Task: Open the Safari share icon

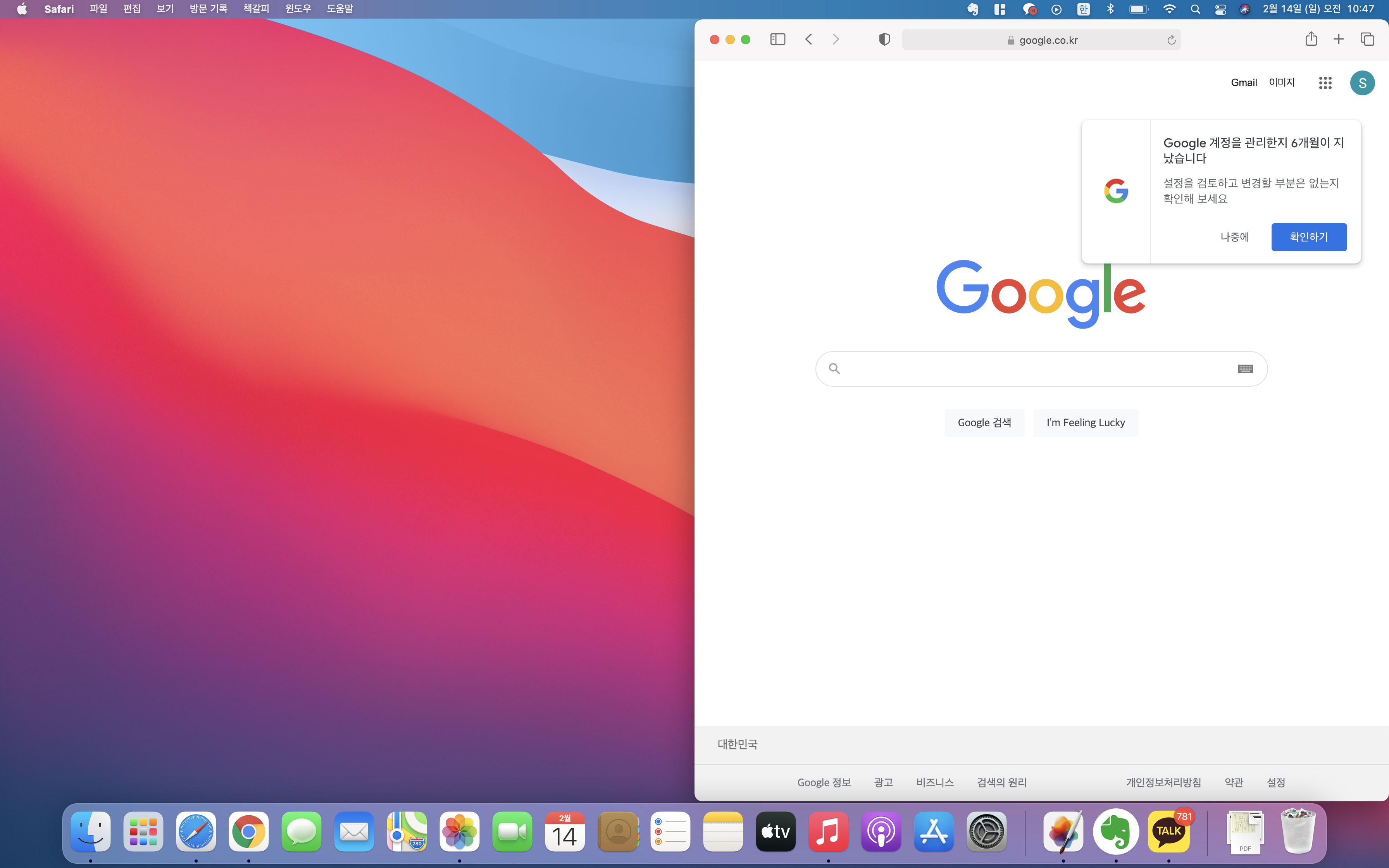Action: click(1311, 39)
